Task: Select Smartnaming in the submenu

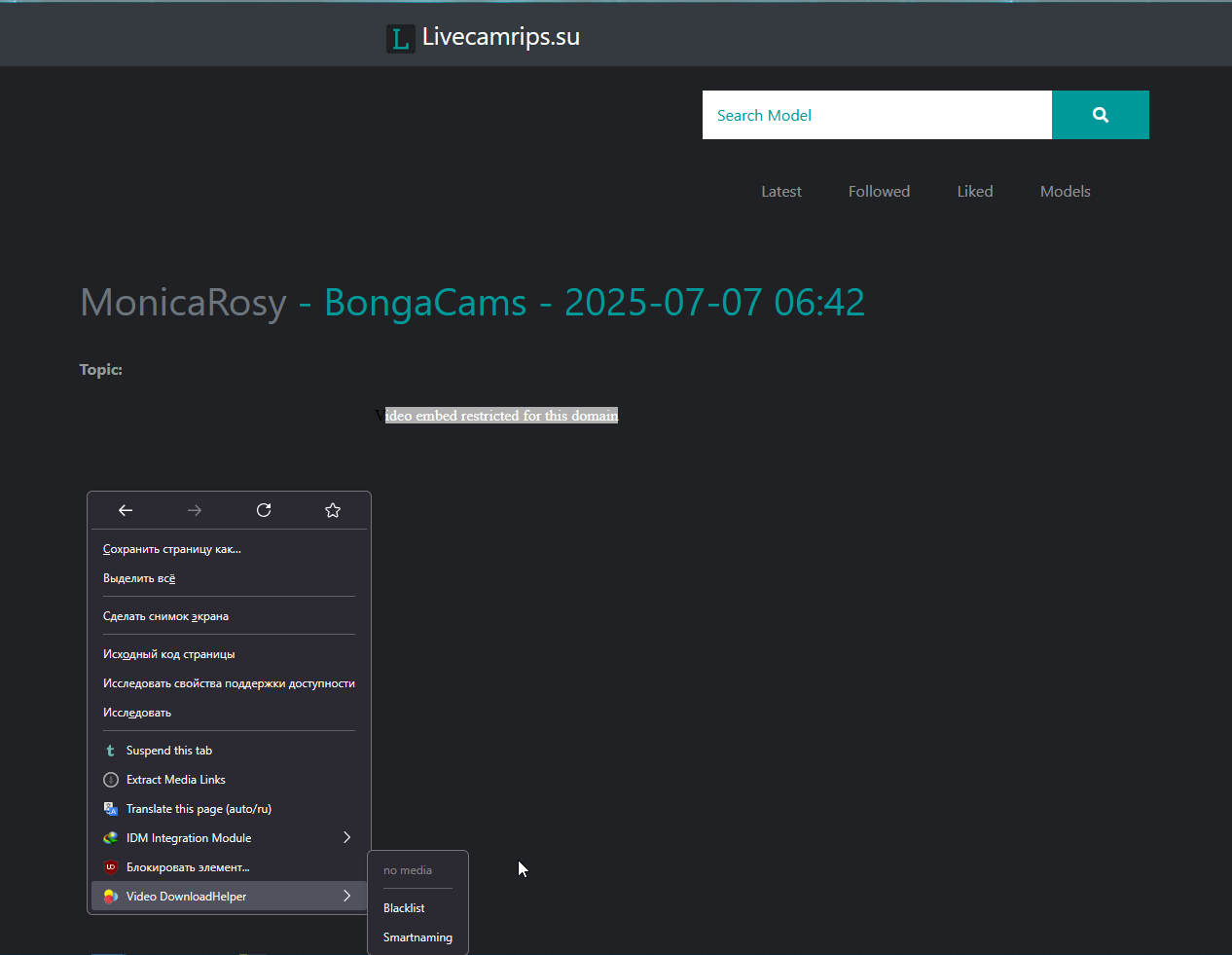Action: (x=417, y=937)
